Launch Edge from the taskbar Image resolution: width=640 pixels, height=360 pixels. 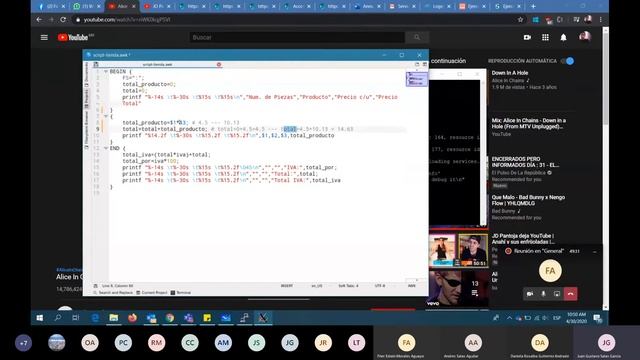[x=95, y=318]
